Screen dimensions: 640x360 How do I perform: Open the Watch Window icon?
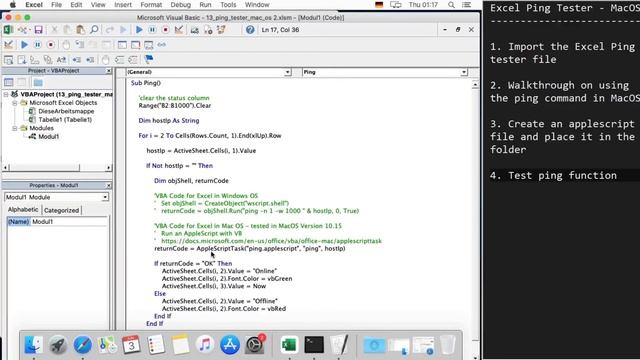coord(149,45)
